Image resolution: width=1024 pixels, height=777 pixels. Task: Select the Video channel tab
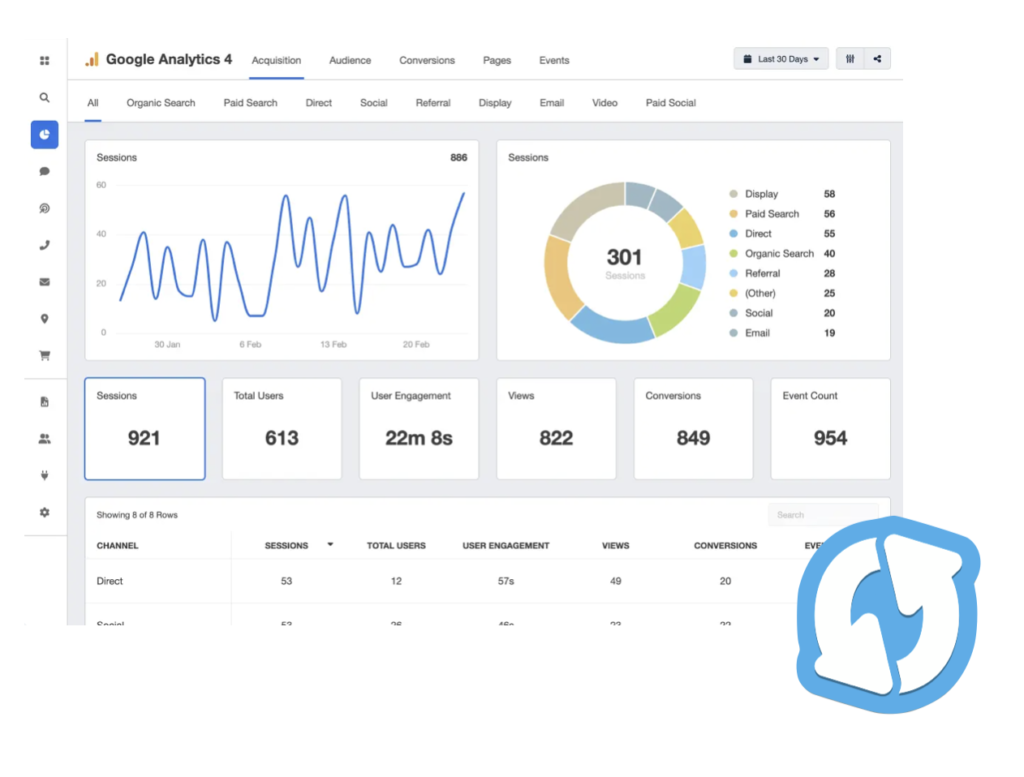pos(605,103)
